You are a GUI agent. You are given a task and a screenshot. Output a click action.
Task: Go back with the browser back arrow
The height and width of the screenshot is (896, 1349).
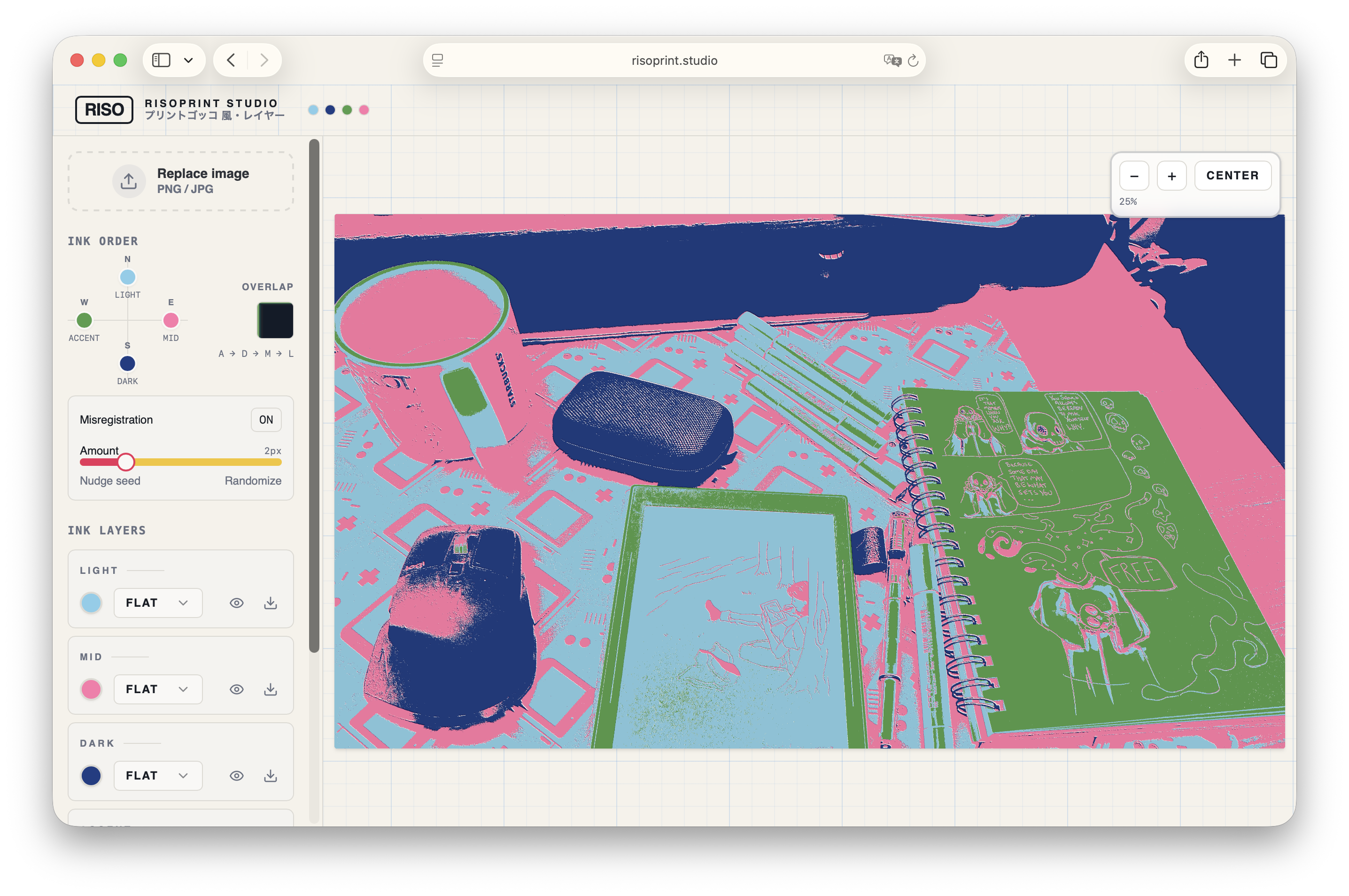click(231, 60)
